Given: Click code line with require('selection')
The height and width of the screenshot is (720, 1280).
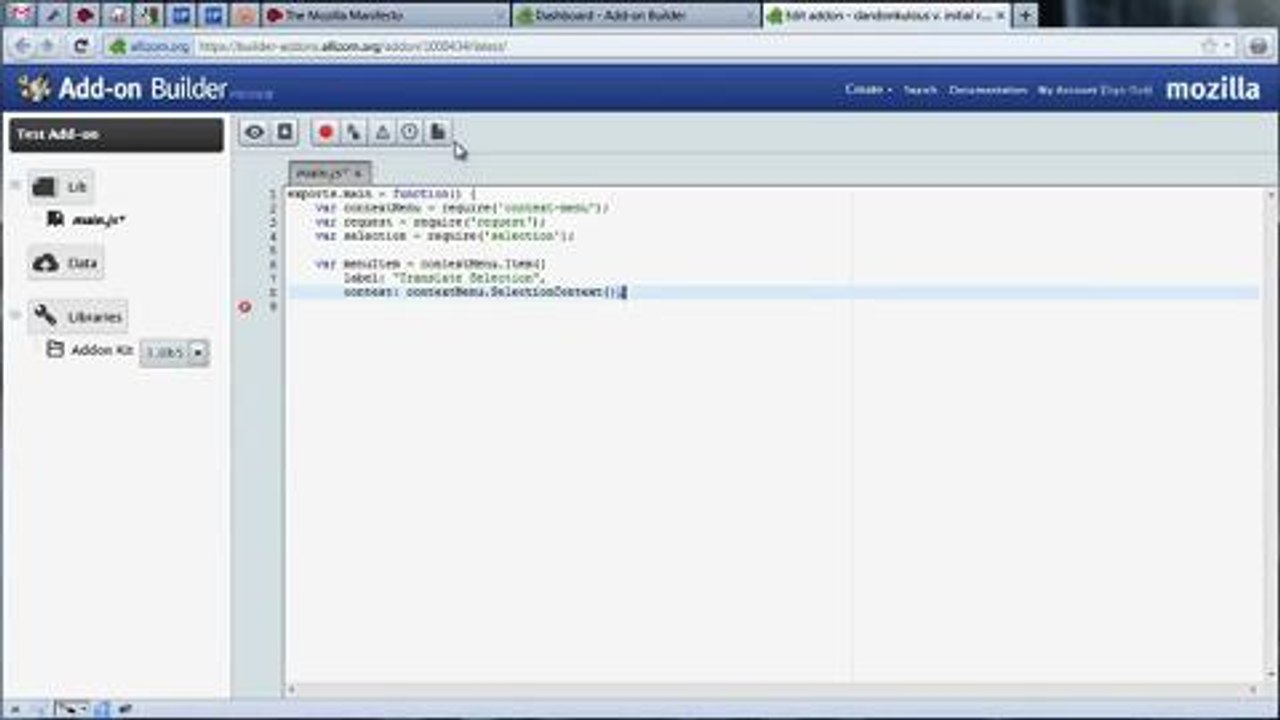Looking at the screenshot, I should click(x=445, y=236).
